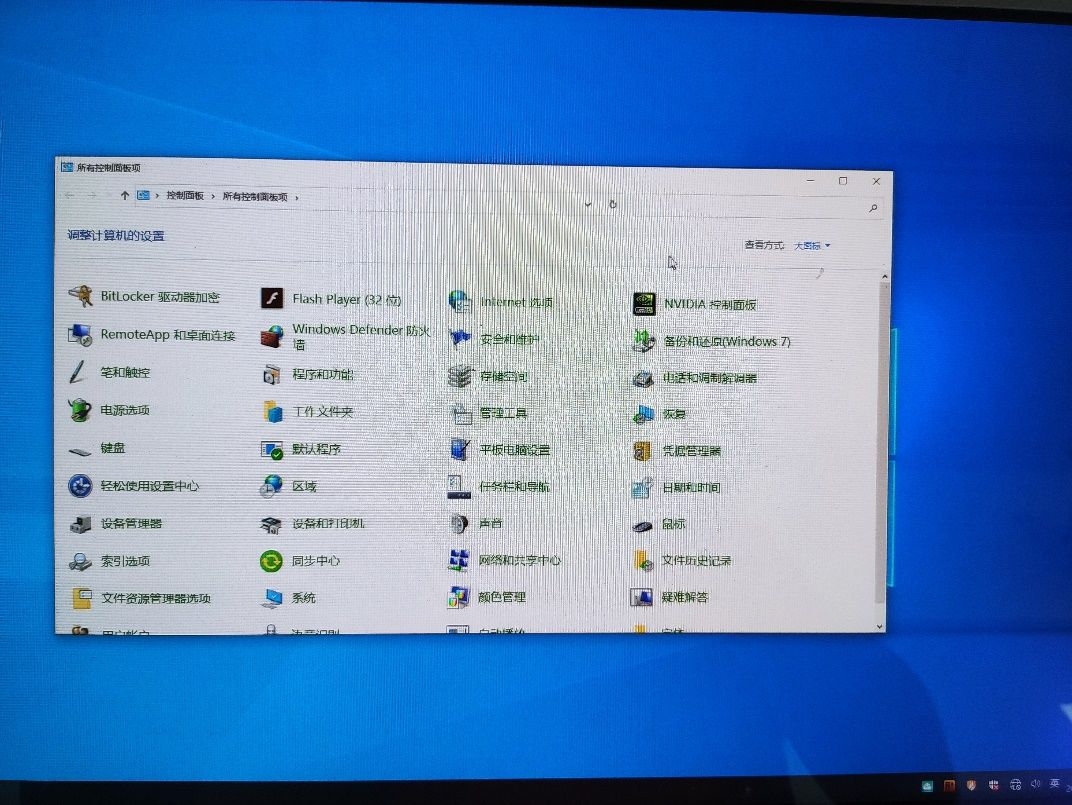This screenshot has height=805, width=1072.
Task: Open the 程序和功能 link
Action: tap(322, 375)
